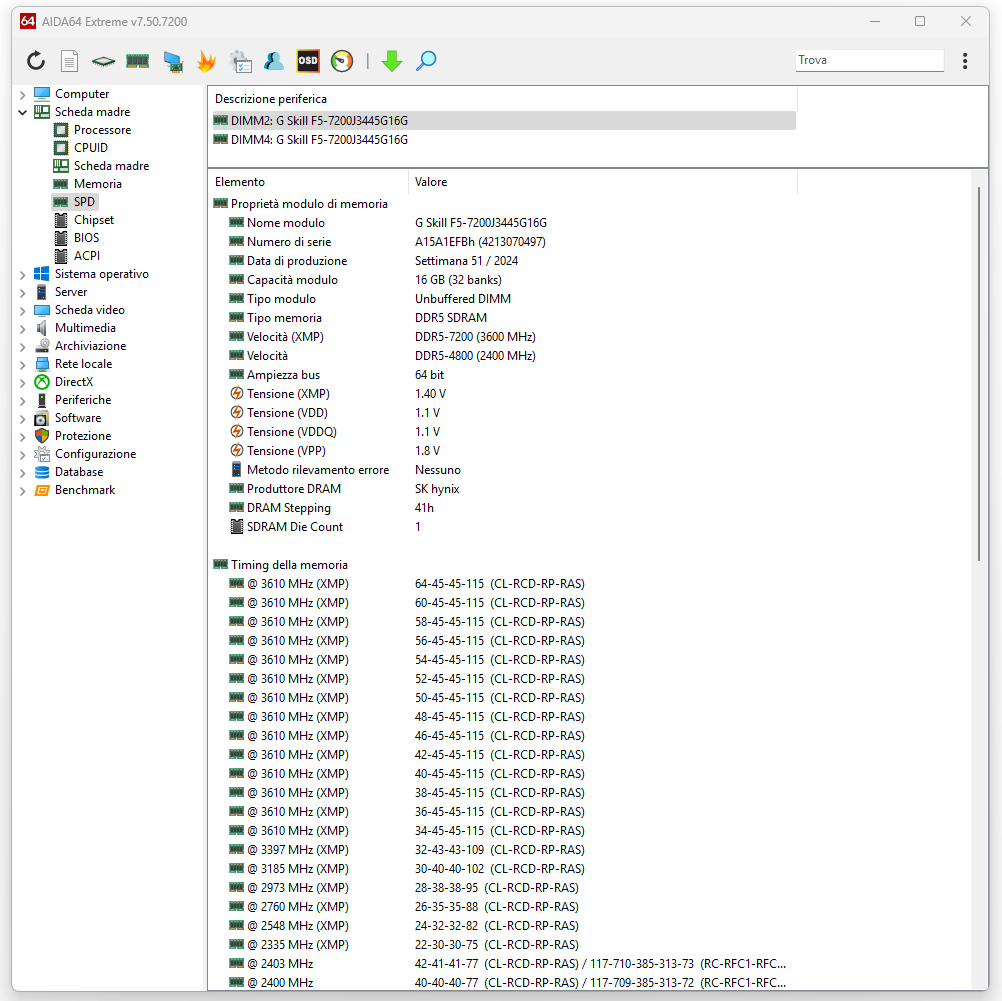Select the 2973 MHz (XMP) timing row

coord(504,888)
